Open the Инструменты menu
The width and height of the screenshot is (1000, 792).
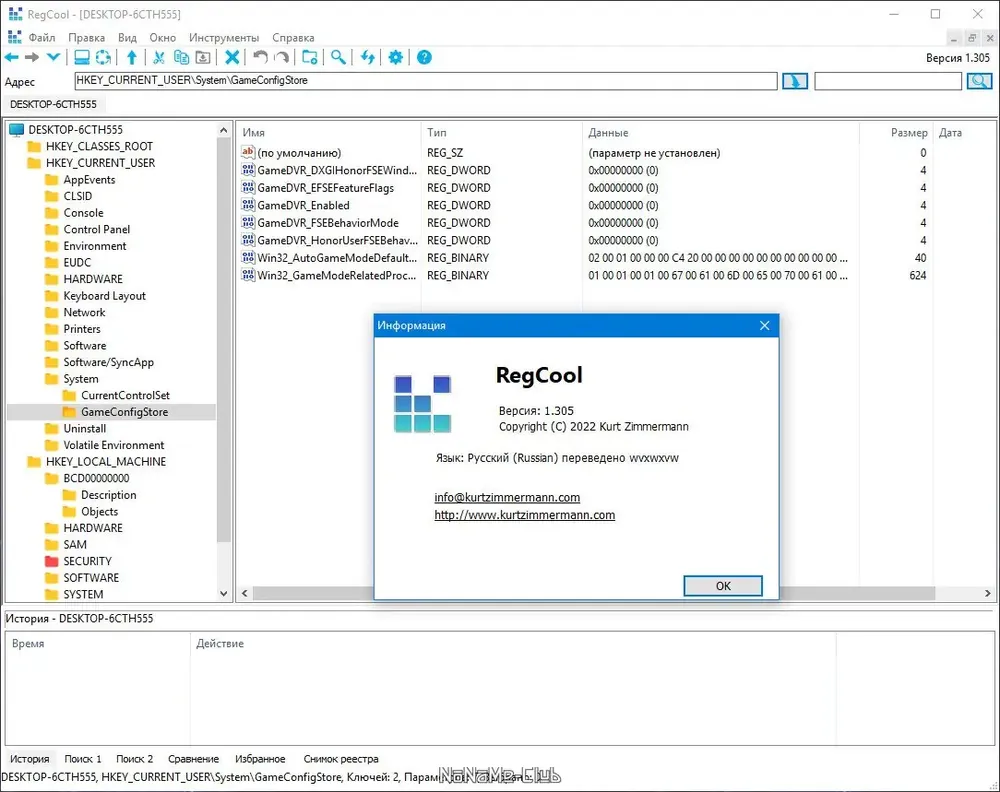[224, 38]
